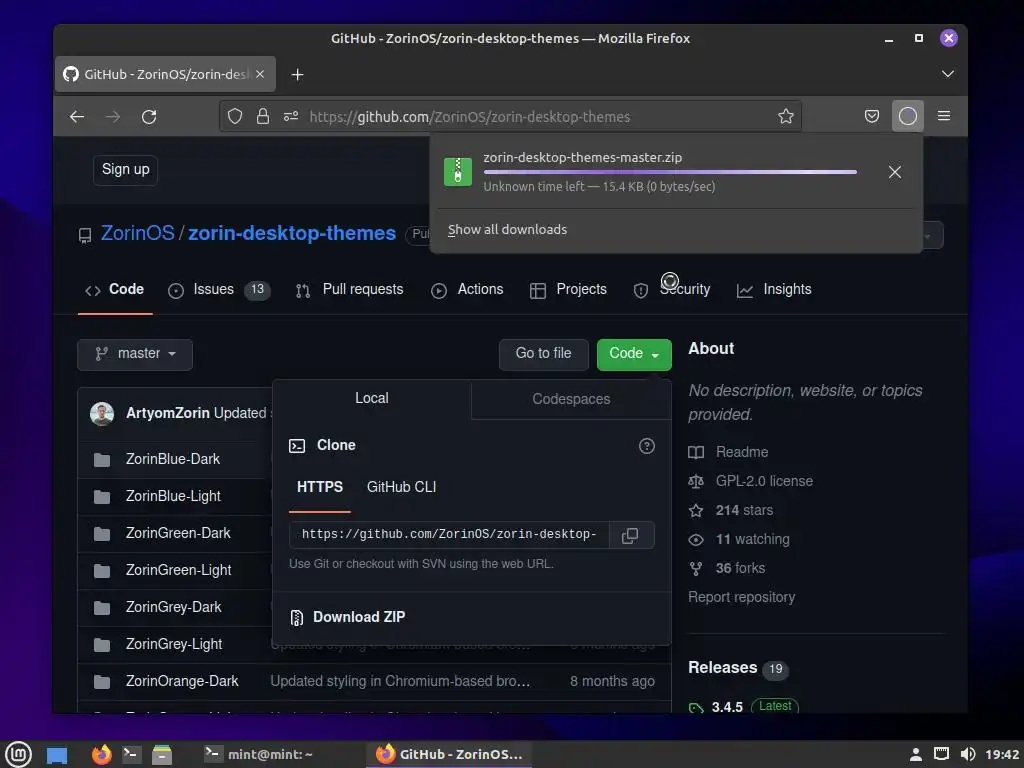Open the ArtyomZorin author link
Screen dimensions: 1024x768
pos(168,413)
